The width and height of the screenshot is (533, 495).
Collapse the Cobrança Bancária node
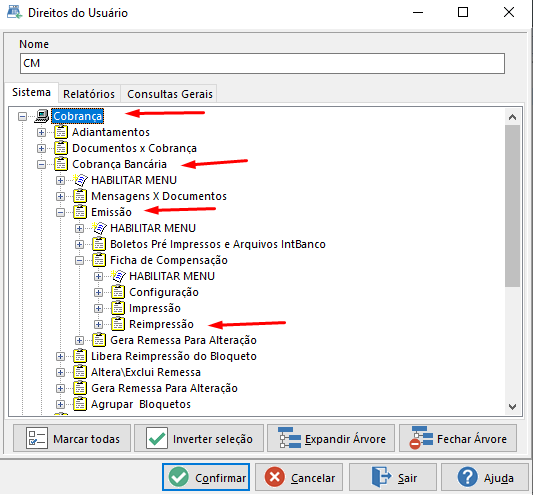41,165
